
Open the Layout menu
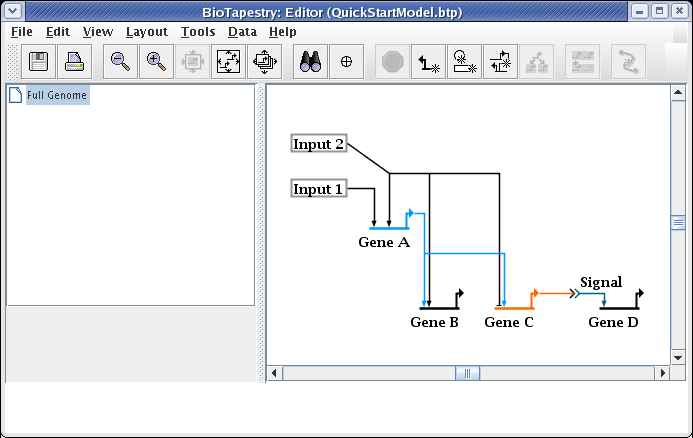[147, 31]
